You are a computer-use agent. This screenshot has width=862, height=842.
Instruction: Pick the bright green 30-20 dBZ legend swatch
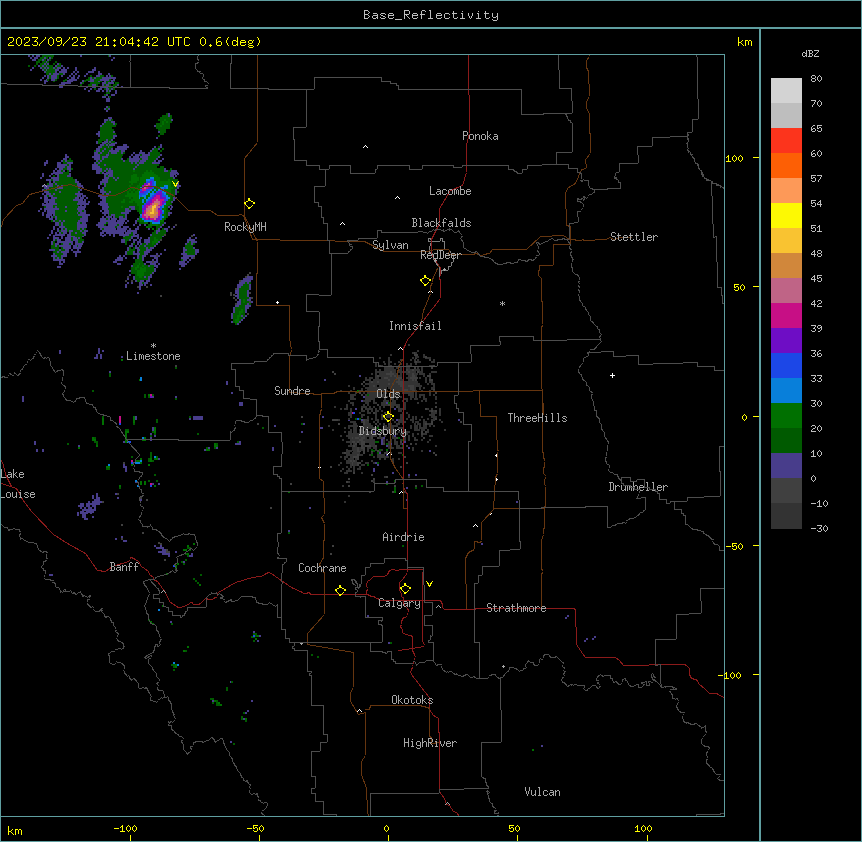click(x=786, y=415)
